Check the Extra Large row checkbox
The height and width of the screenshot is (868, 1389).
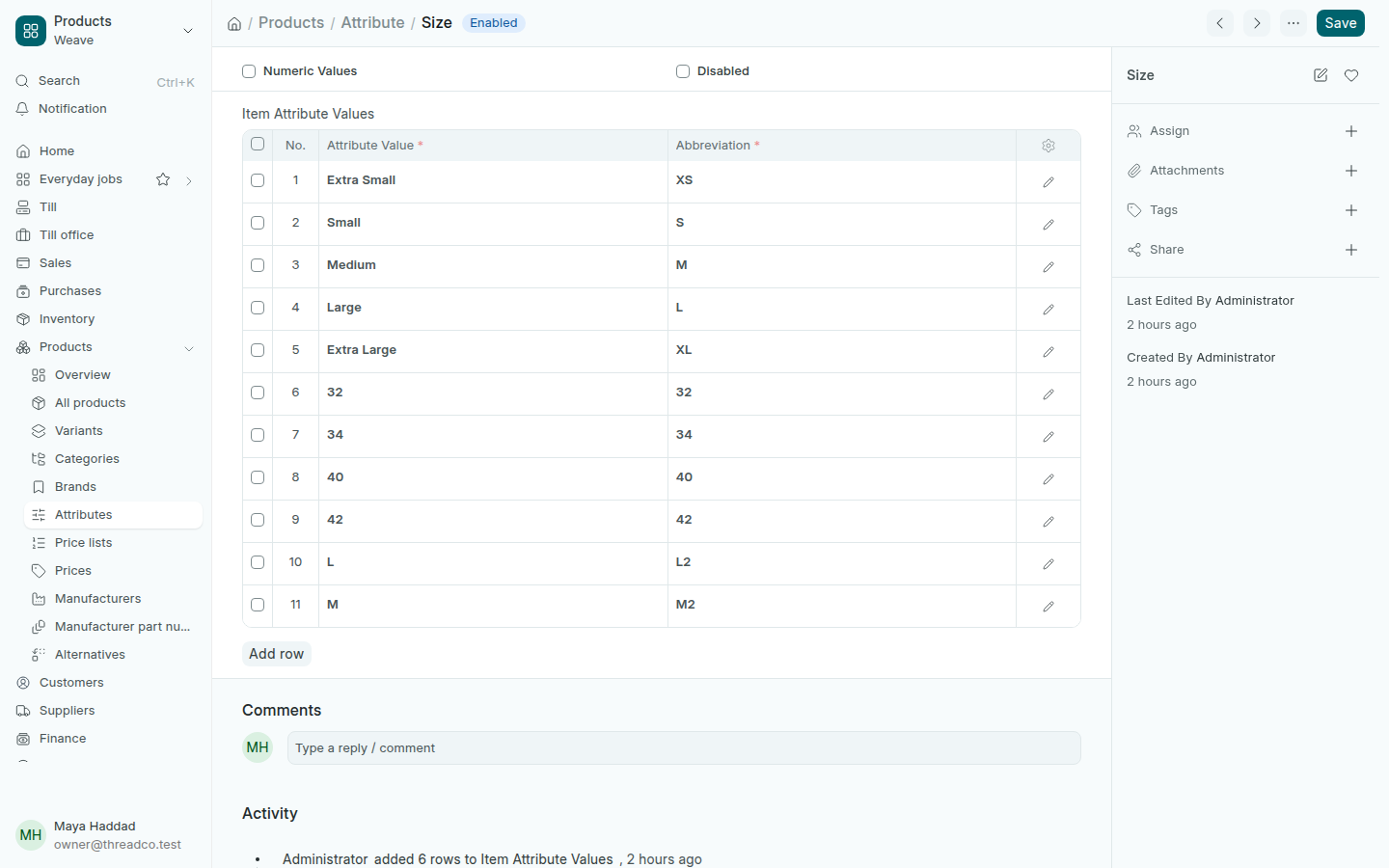(x=258, y=350)
